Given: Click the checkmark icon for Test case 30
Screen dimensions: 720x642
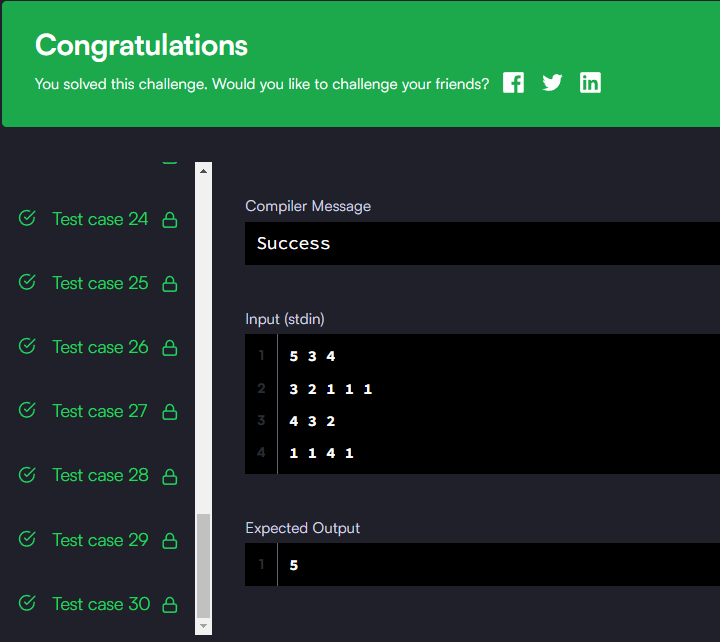Looking at the screenshot, I should click(x=27, y=603).
